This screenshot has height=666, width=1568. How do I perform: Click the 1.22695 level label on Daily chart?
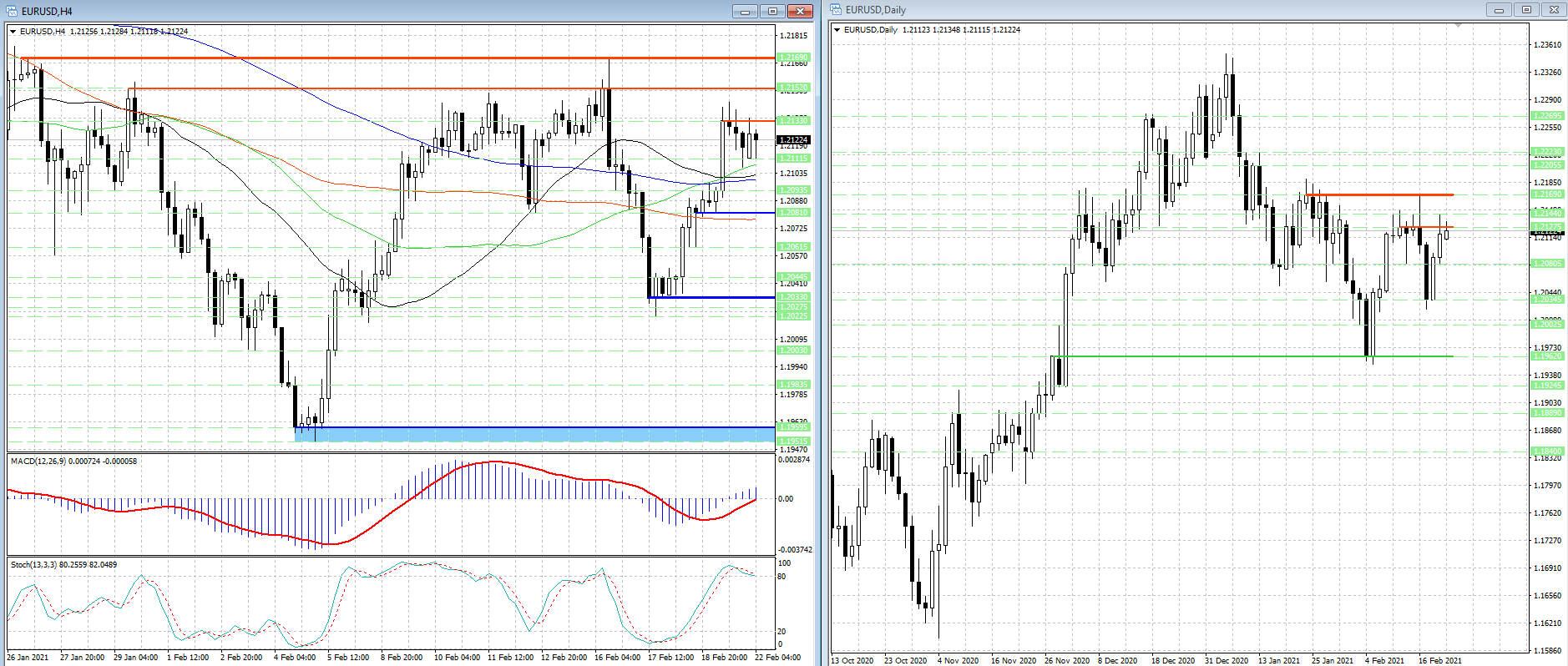1547,116
